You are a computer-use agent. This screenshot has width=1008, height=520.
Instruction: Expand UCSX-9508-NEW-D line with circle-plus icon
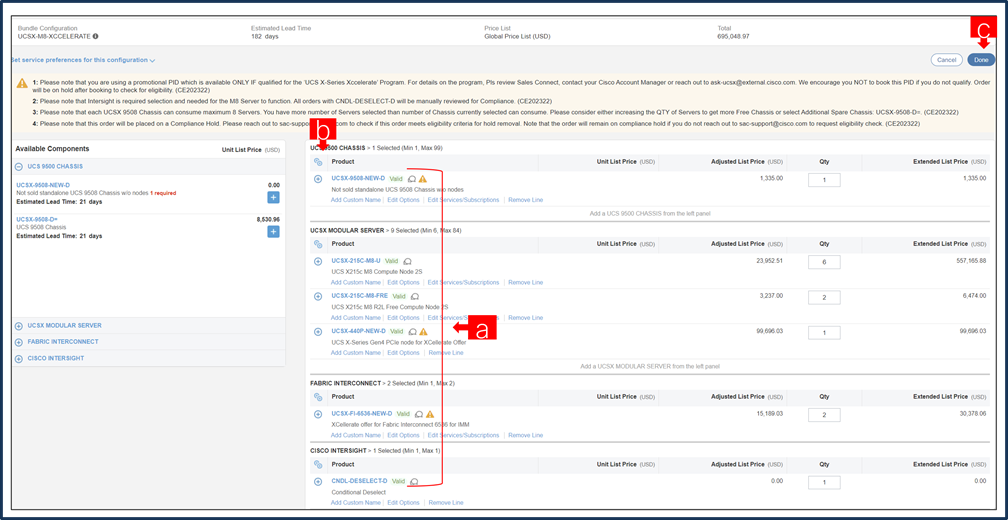pyautogui.click(x=318, y=179)
